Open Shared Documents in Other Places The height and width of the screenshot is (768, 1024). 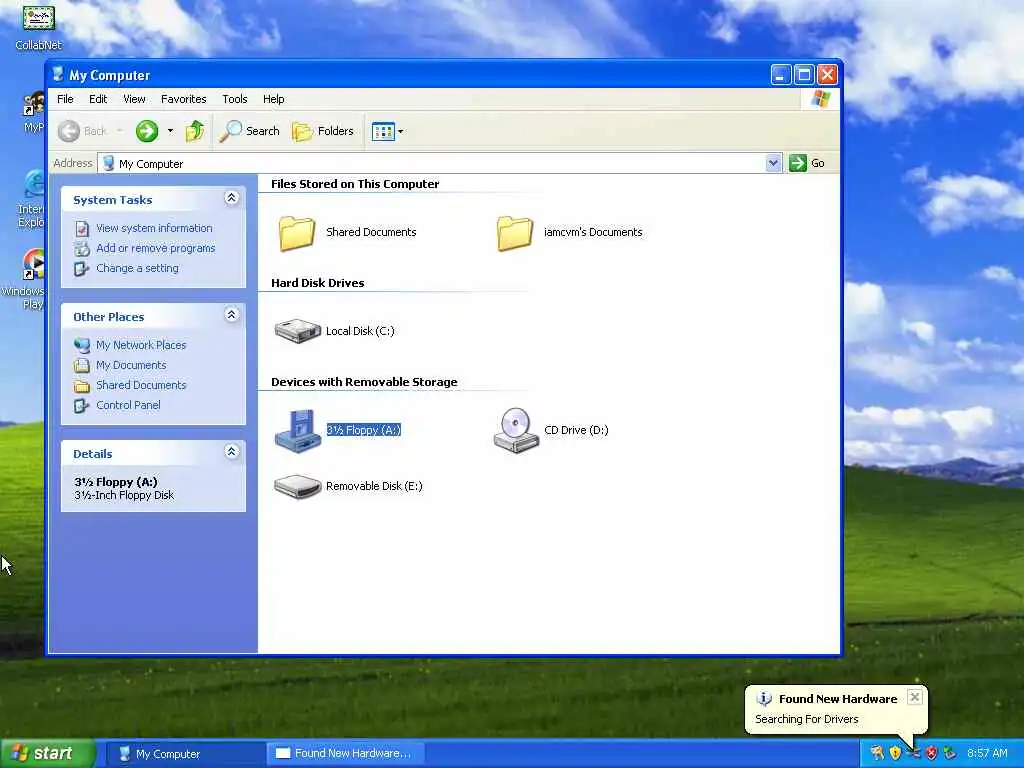click(x=141, y=385)
